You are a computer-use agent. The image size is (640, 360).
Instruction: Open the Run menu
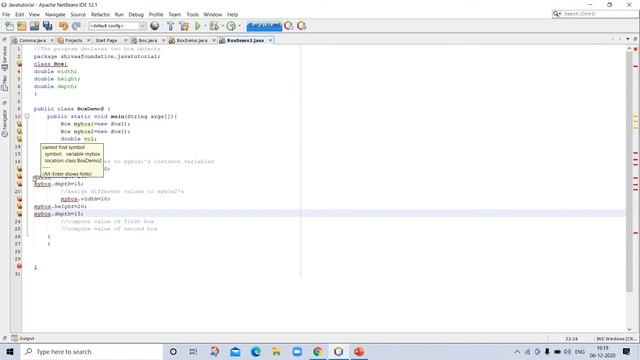[x=119, y=14]
